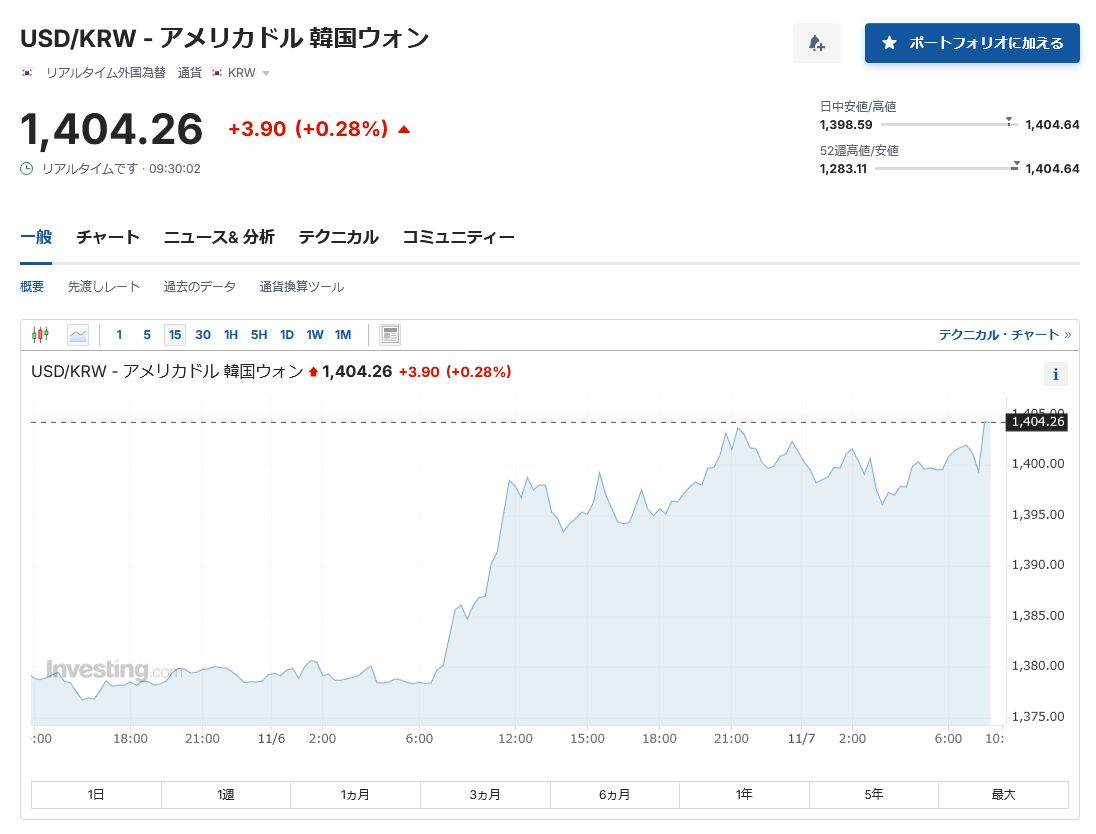Select the area chart type icon

coord(78,335)
